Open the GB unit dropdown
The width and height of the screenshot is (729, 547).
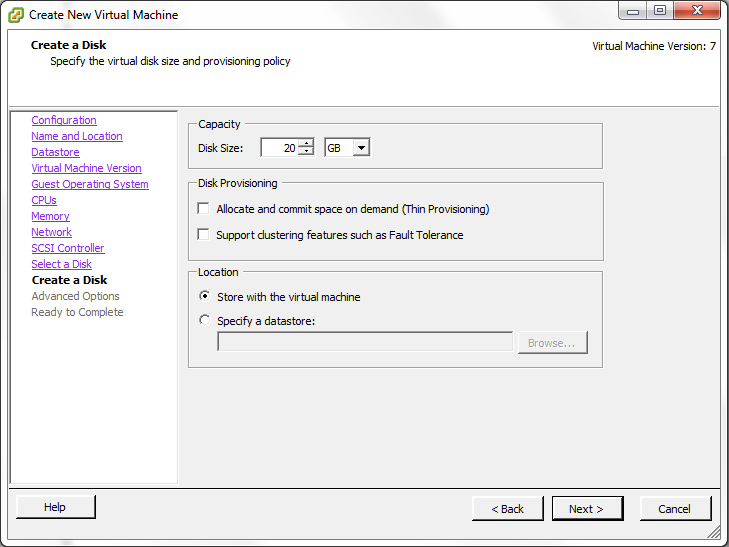(361, 148)
